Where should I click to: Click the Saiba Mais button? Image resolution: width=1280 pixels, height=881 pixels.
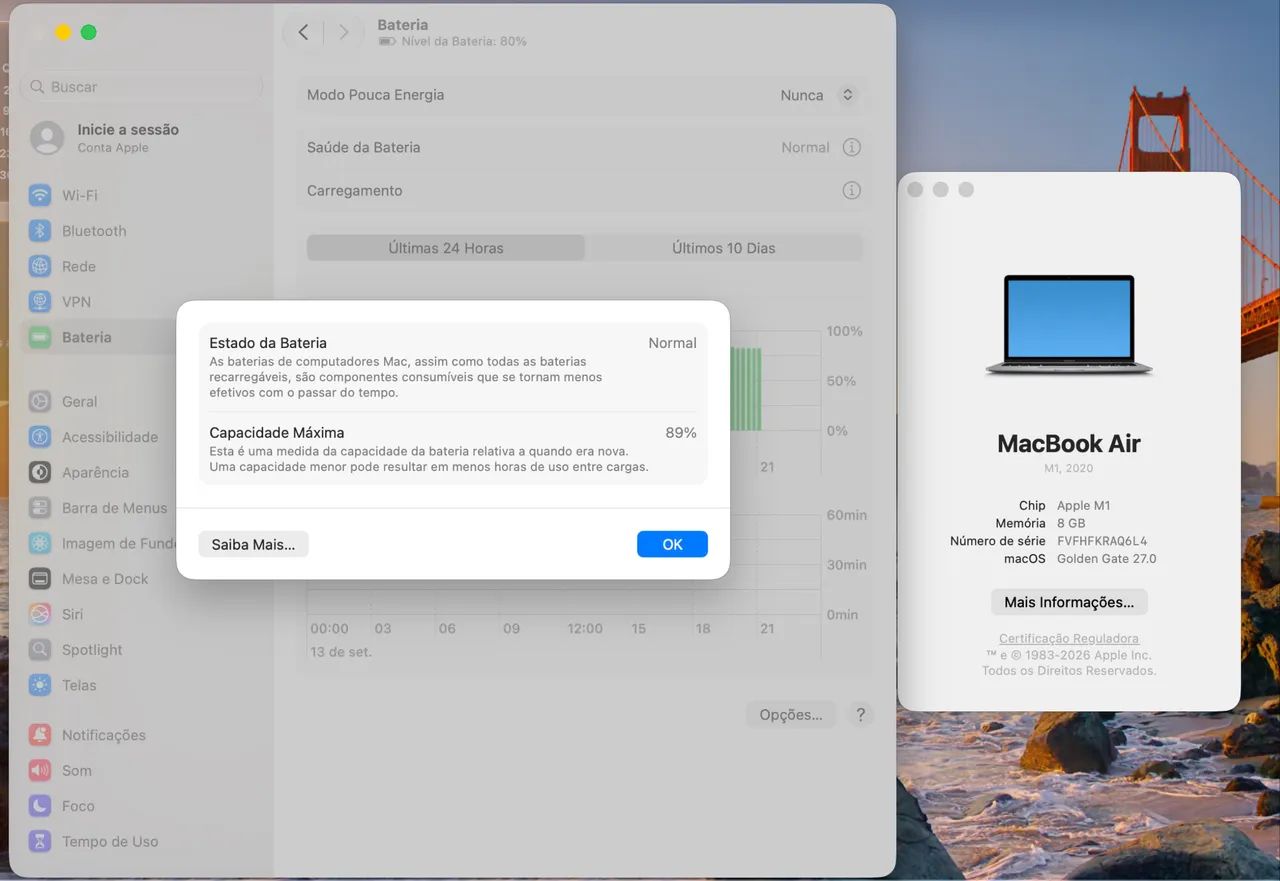[x=253, y=544]
